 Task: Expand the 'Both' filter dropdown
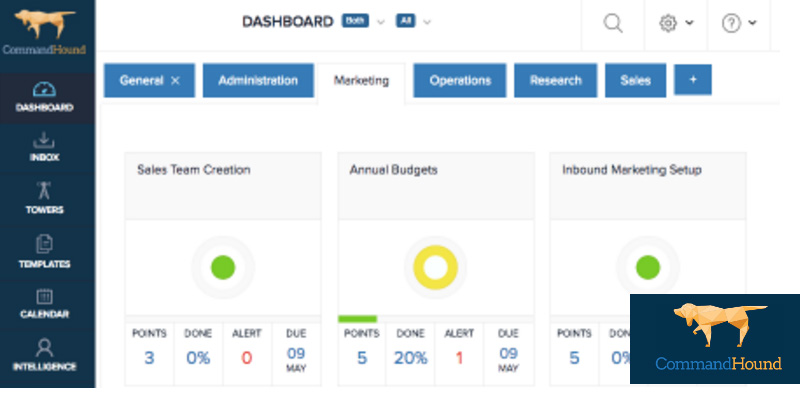tap(363, 21)
